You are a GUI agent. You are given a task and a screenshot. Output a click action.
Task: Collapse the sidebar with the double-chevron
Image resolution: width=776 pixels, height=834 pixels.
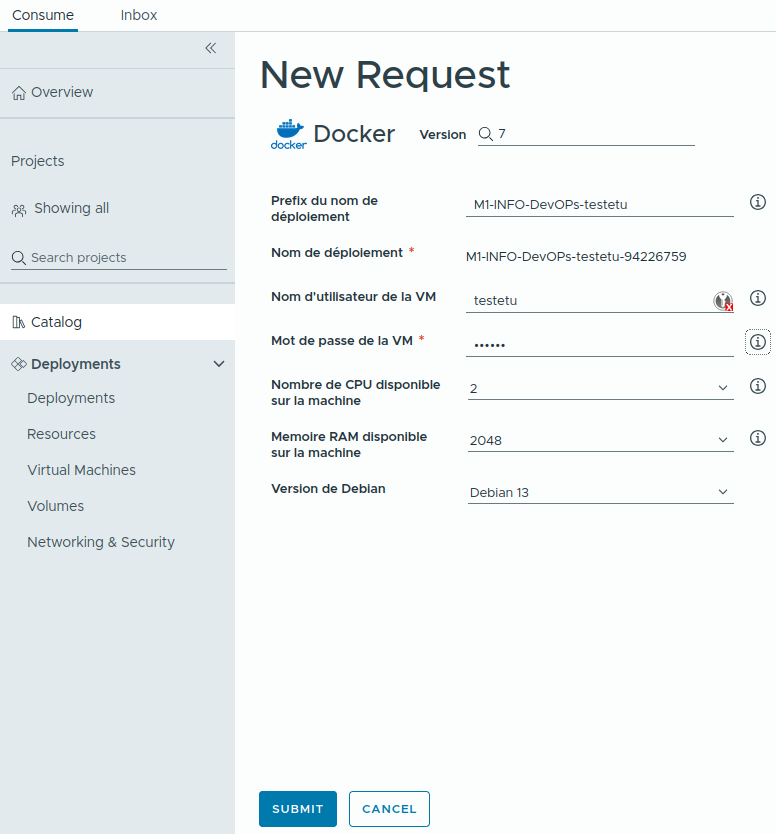pyautogui.click(x=210, y=47)
